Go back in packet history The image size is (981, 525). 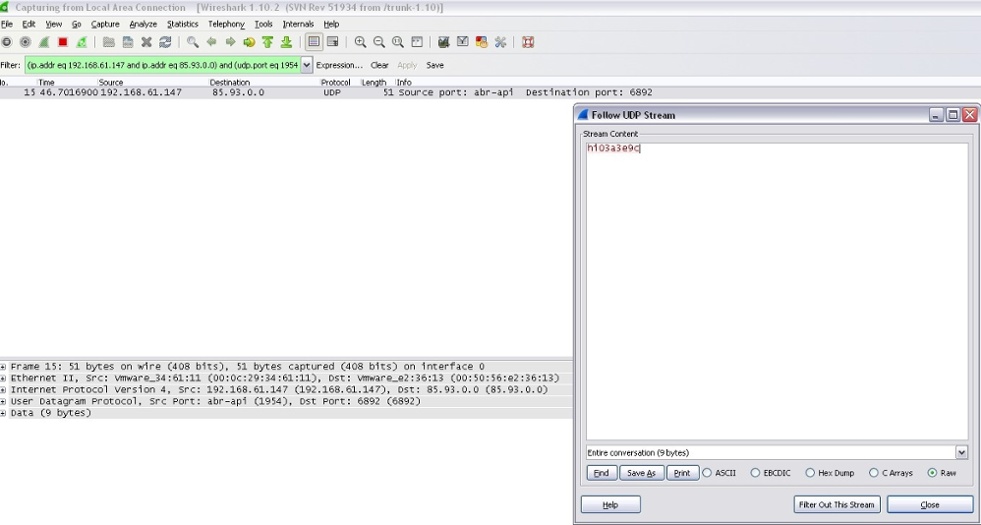(211, 42)
